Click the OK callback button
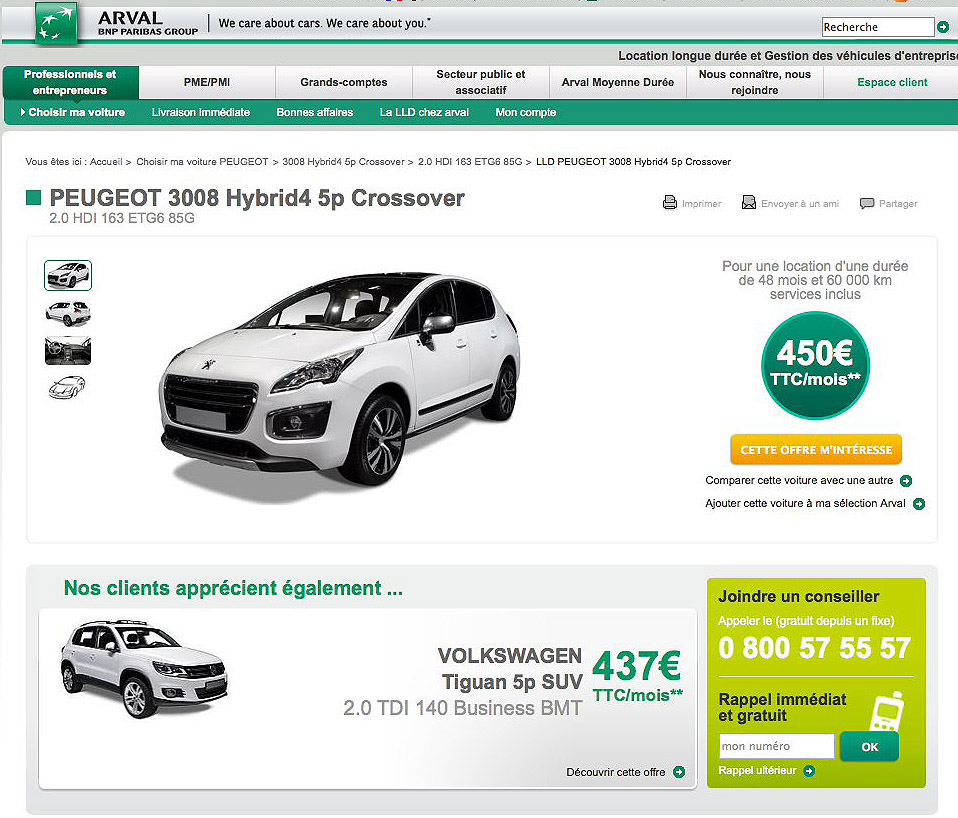Image resolution: width=958 pixels, height=818 pixels. click(x=869, y=747)
